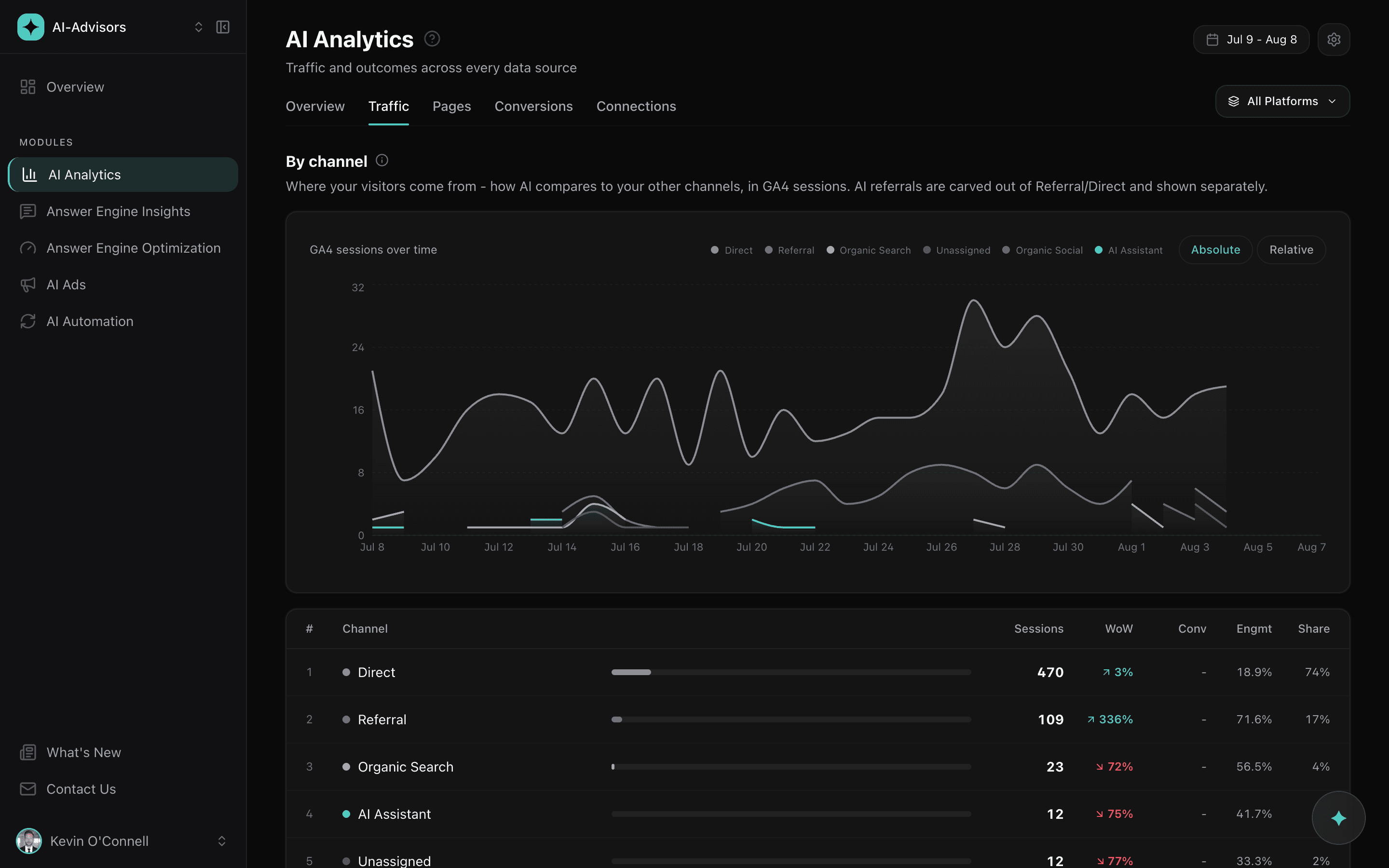The image size is (1389, 868).
Task: Open the AI Automation module
Action: coord(123,322)
